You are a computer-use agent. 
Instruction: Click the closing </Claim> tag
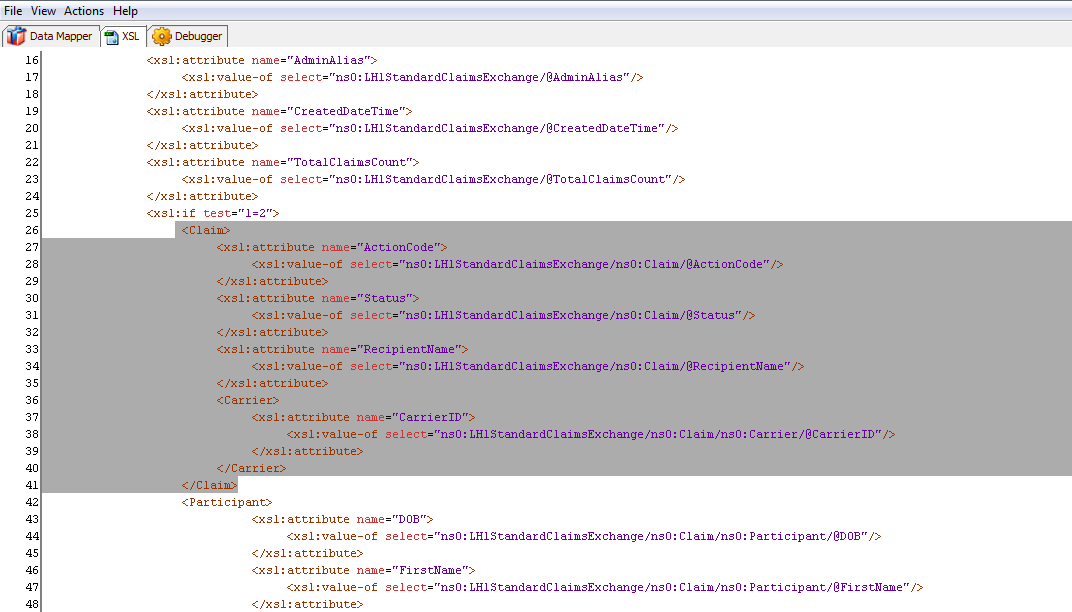point(209,485)
